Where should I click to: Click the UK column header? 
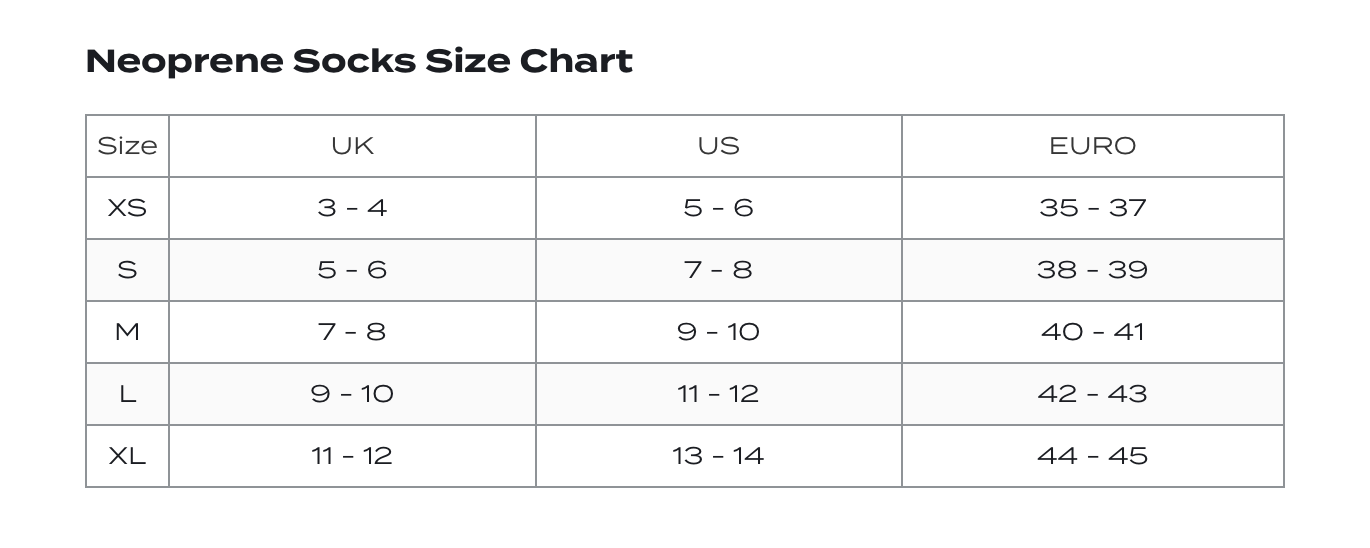(352, 146)
